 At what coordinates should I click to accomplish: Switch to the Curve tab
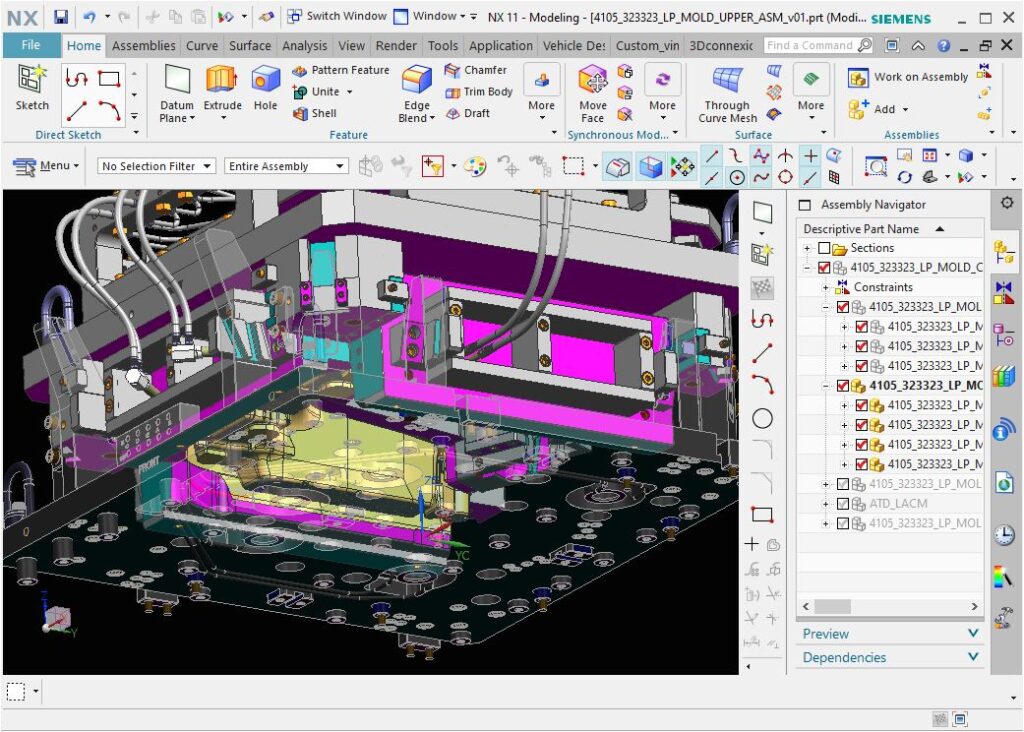[202, 46]
